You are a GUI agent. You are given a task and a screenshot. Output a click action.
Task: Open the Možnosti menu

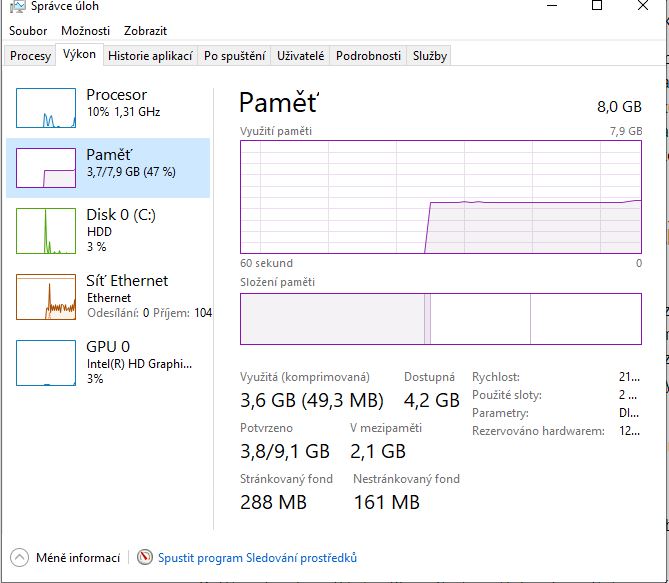click(x=85, y=31)
